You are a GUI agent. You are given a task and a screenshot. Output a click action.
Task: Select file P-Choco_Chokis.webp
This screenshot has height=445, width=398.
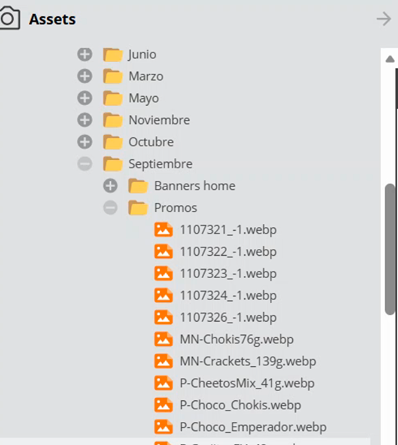point(241,405)
